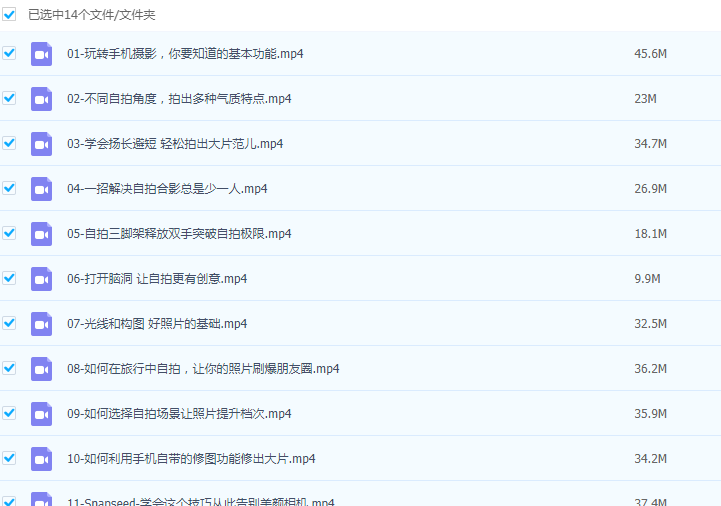The height and width of the screenshot is (506, 721).
Task: Open the file name 01-玩转手机摄影，你要知道的基本功能.mp4
Action: 185,54
